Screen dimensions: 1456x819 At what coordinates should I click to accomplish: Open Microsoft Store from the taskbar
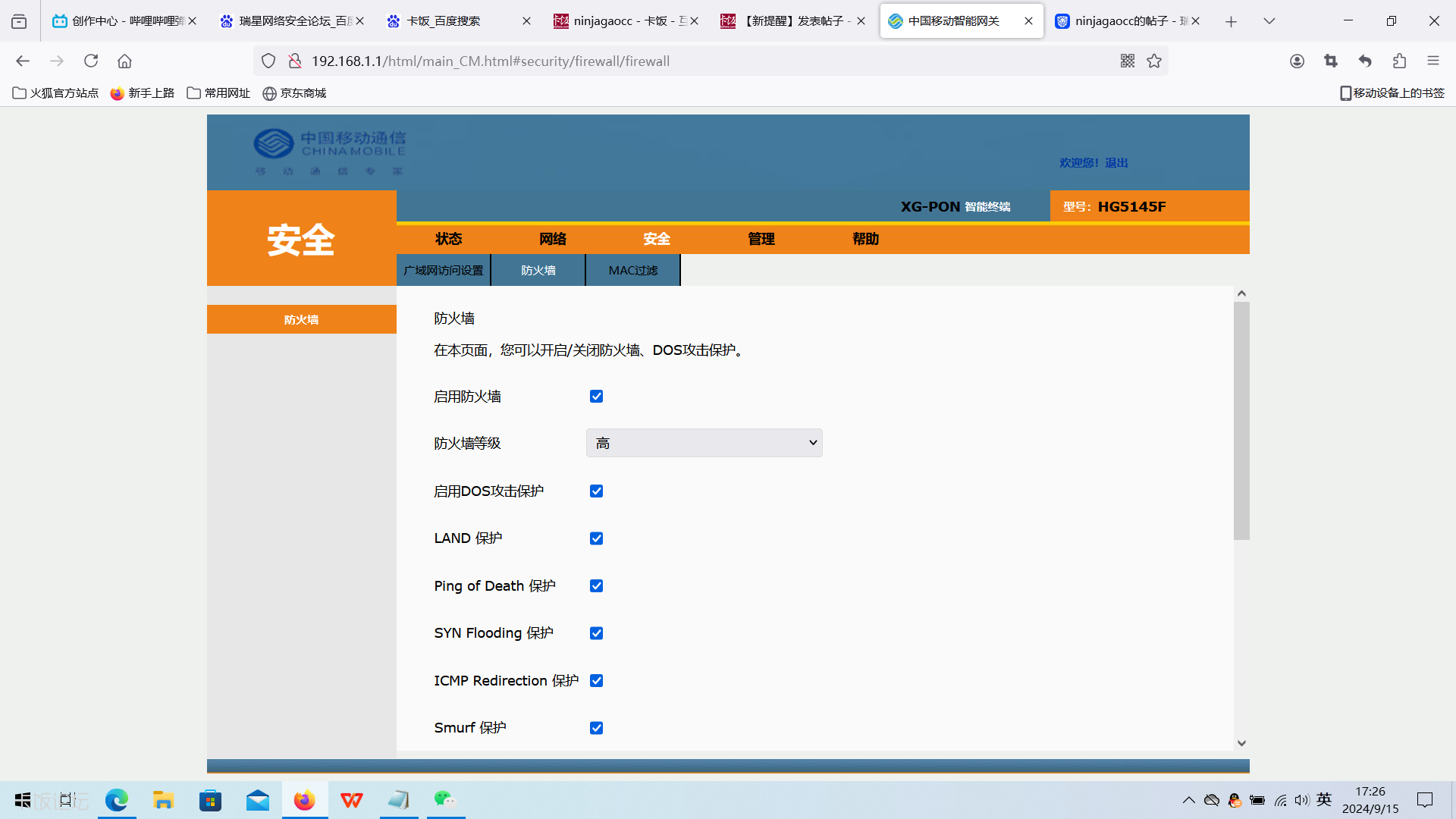[210, 800]
